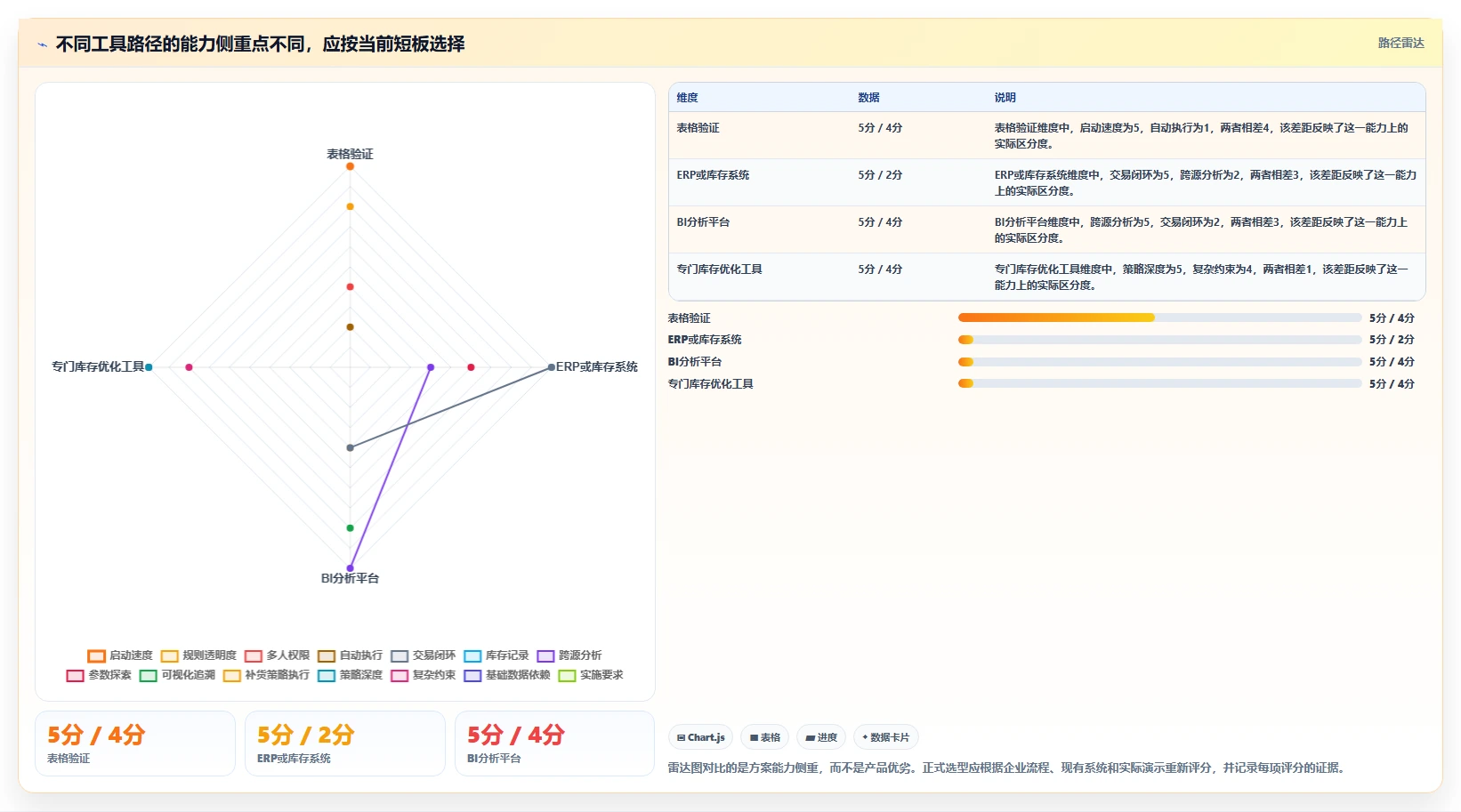
Task: Click the 5分 / 2分 label beside ERP progress bar
Action: pos(1392,340)
